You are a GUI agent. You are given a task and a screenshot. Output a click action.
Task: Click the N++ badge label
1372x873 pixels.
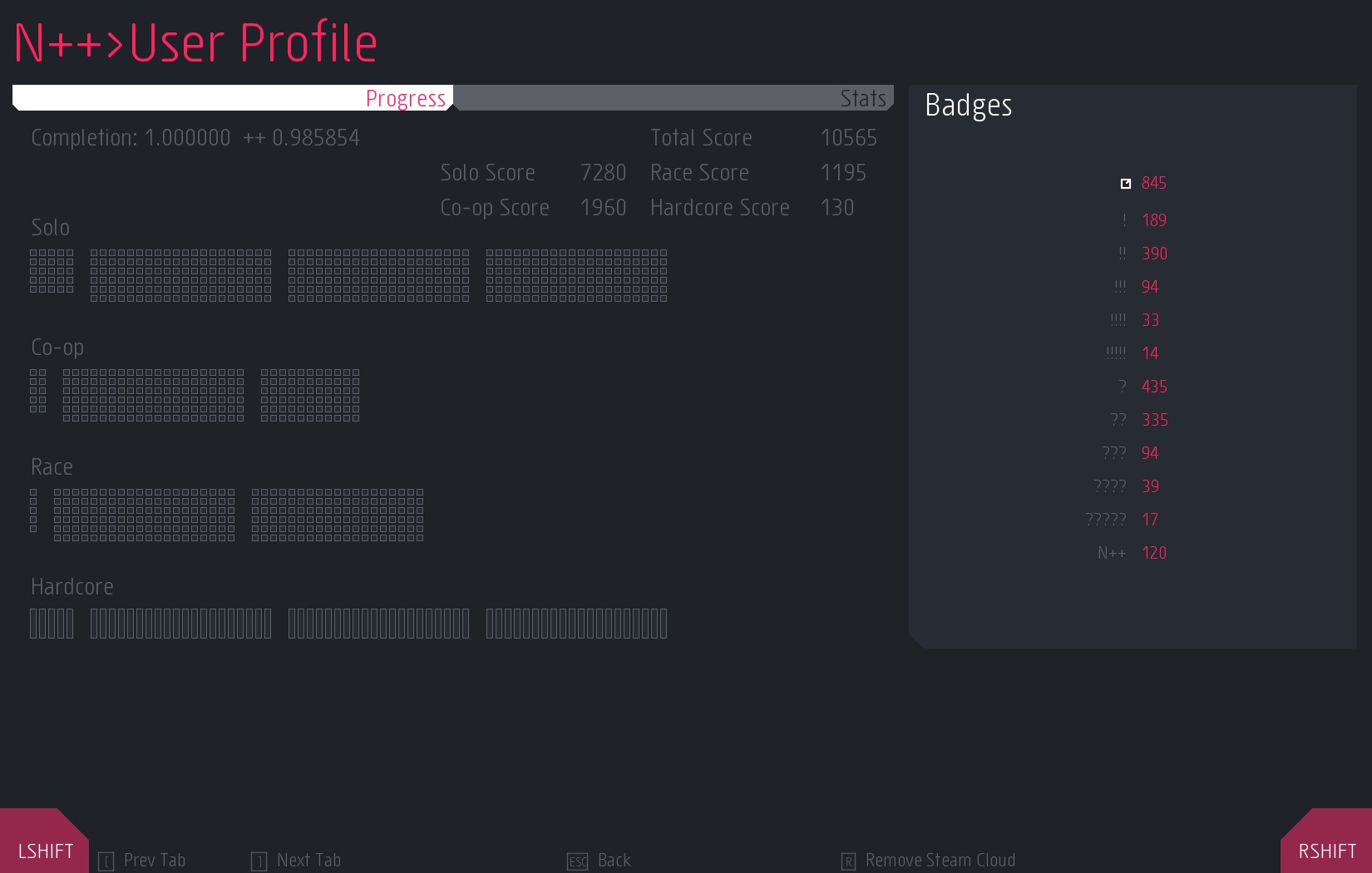tap(1112, 553)
